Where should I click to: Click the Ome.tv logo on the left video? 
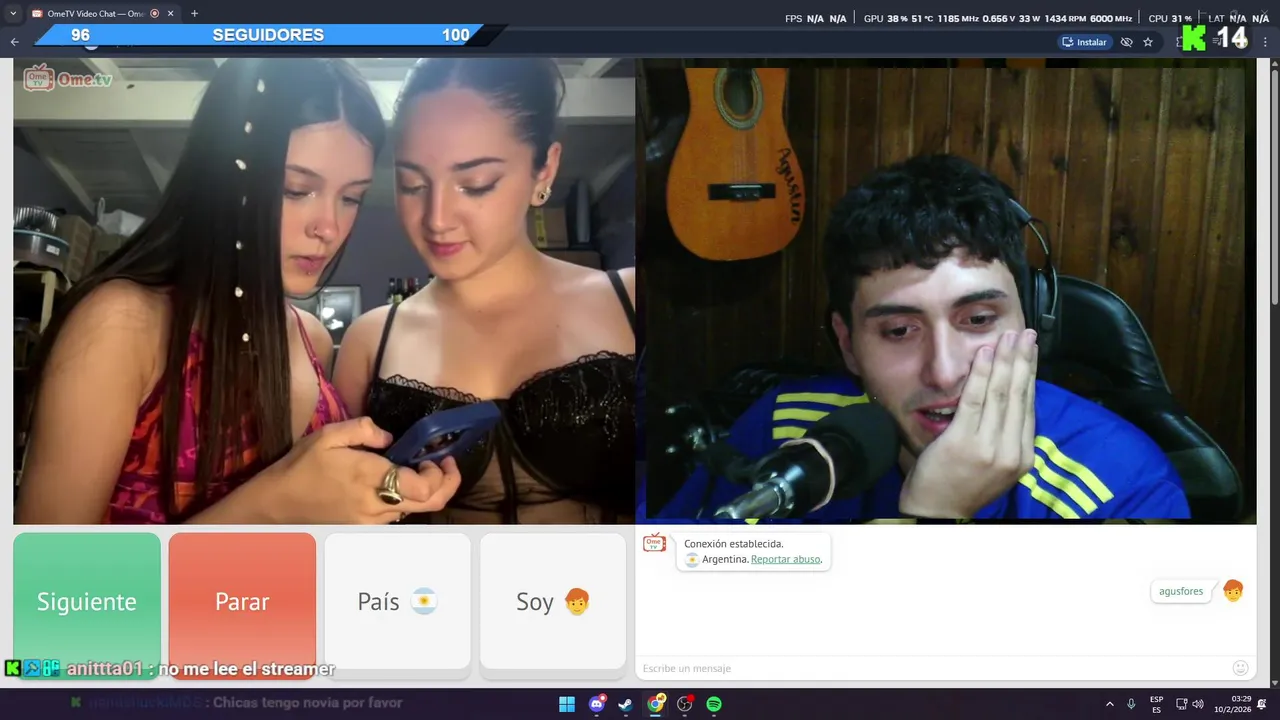click(x=68, y=78)
